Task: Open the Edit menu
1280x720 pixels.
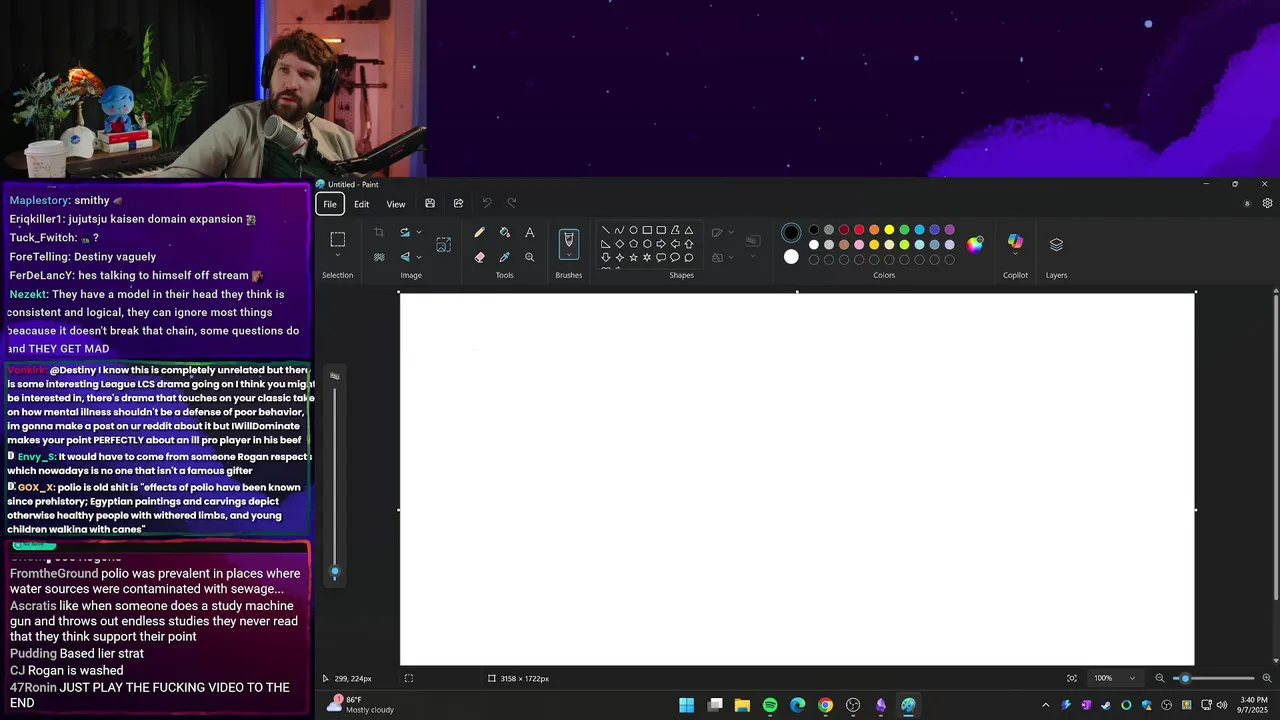Action: (361, 204)
